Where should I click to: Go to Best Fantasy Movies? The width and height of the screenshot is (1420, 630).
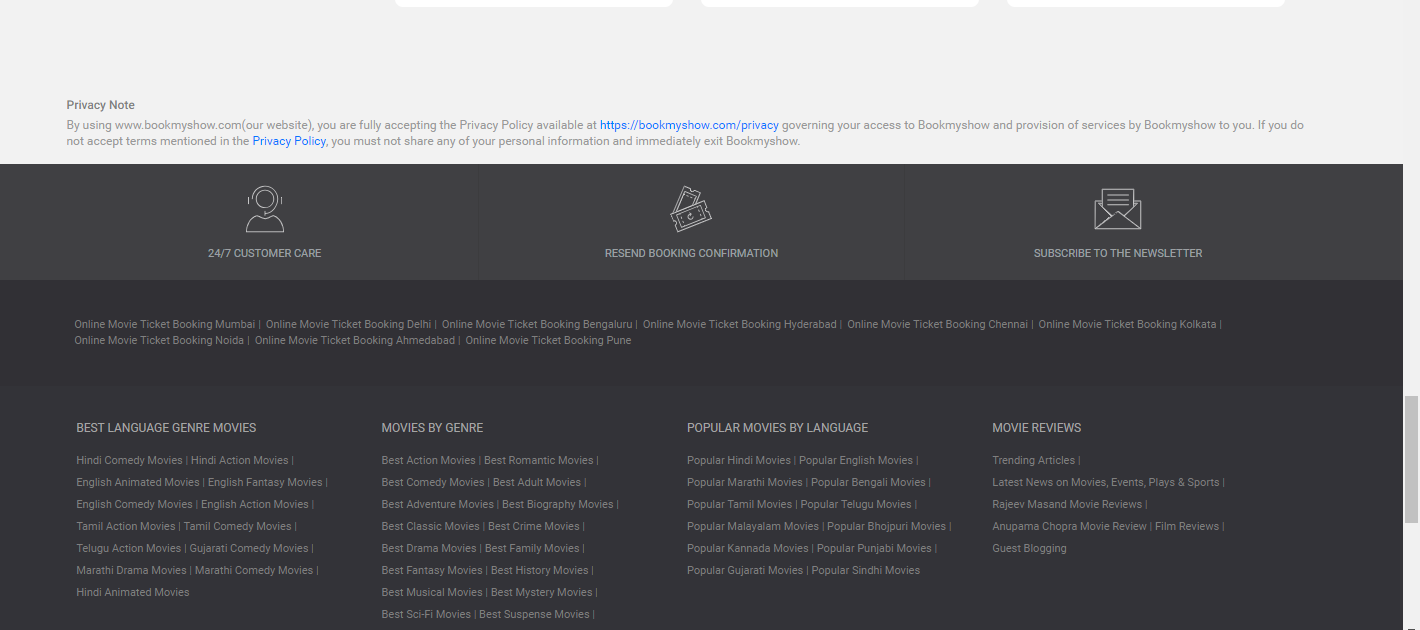(432, 570)
